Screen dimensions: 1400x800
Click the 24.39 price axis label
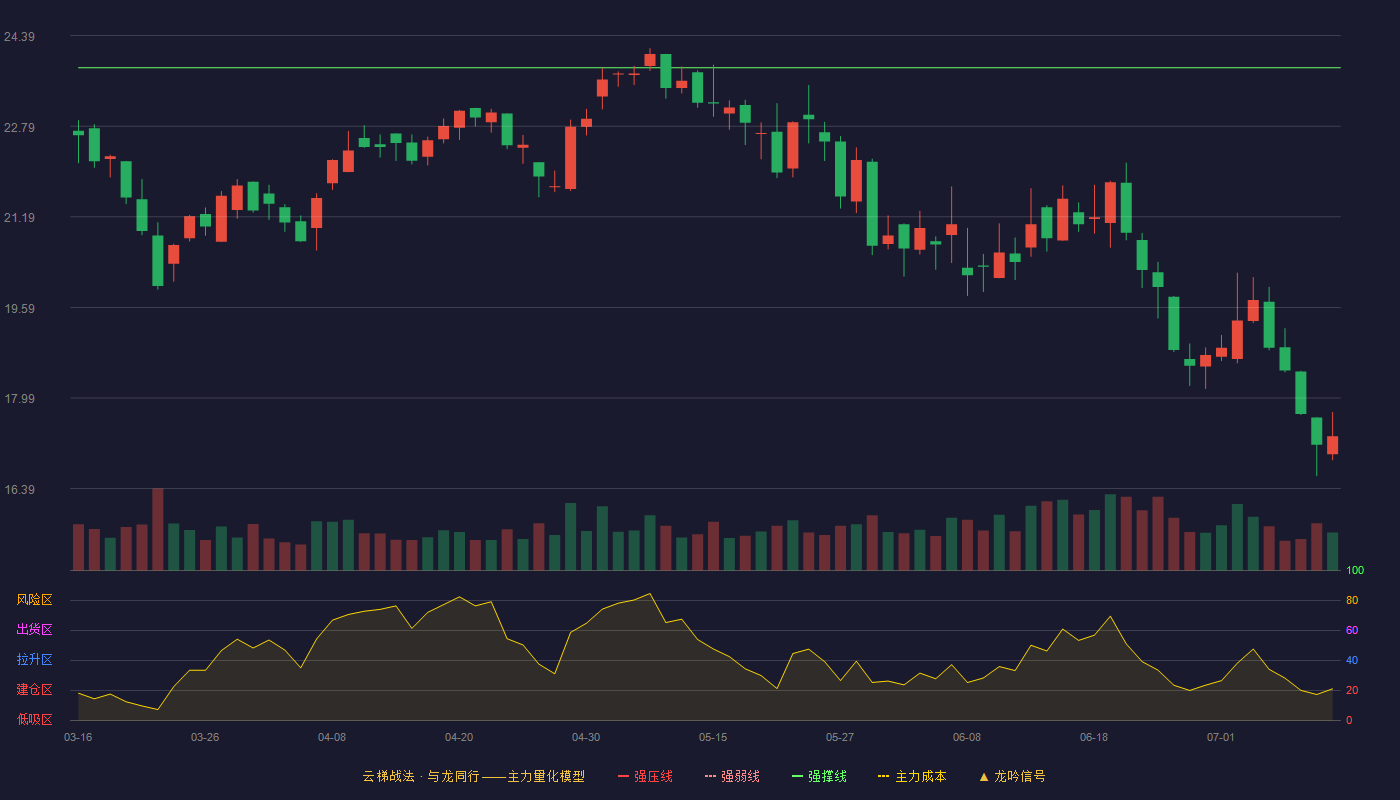pyautogui.click(x=20, y=37)
